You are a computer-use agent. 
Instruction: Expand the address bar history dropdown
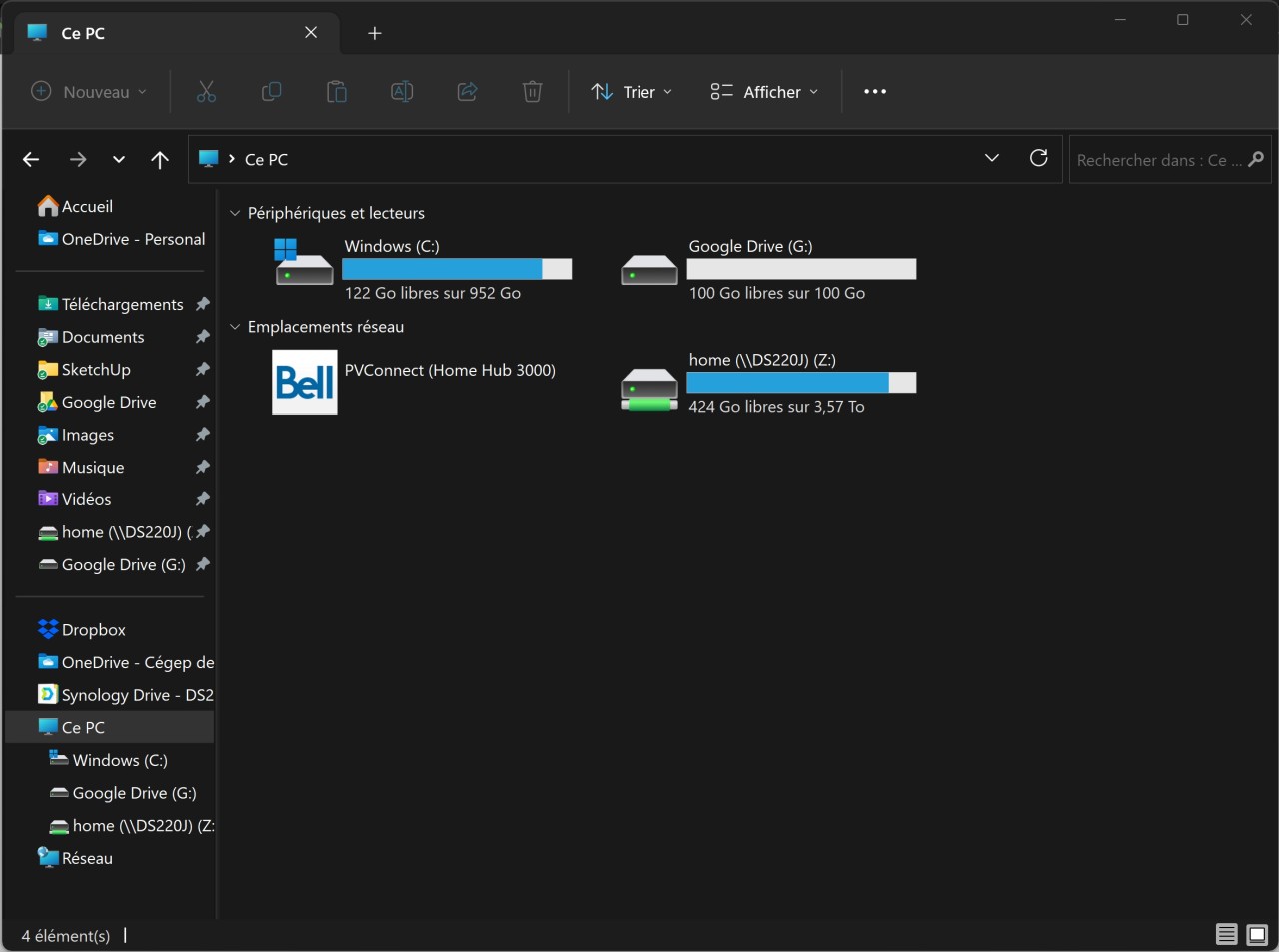point(992,158)
